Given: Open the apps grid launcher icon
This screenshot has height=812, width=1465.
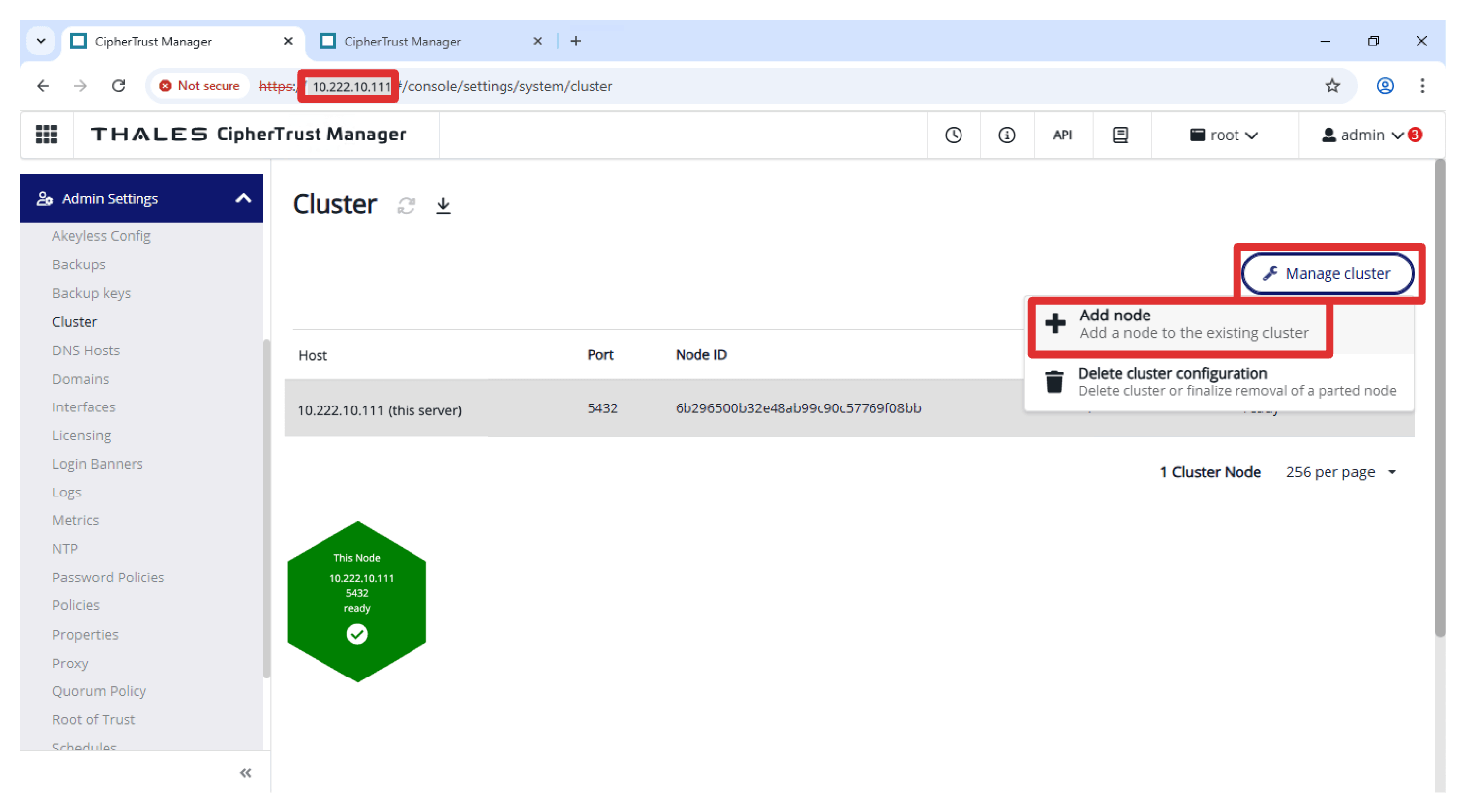Looking at the screenshot, I should pos(46,135).
